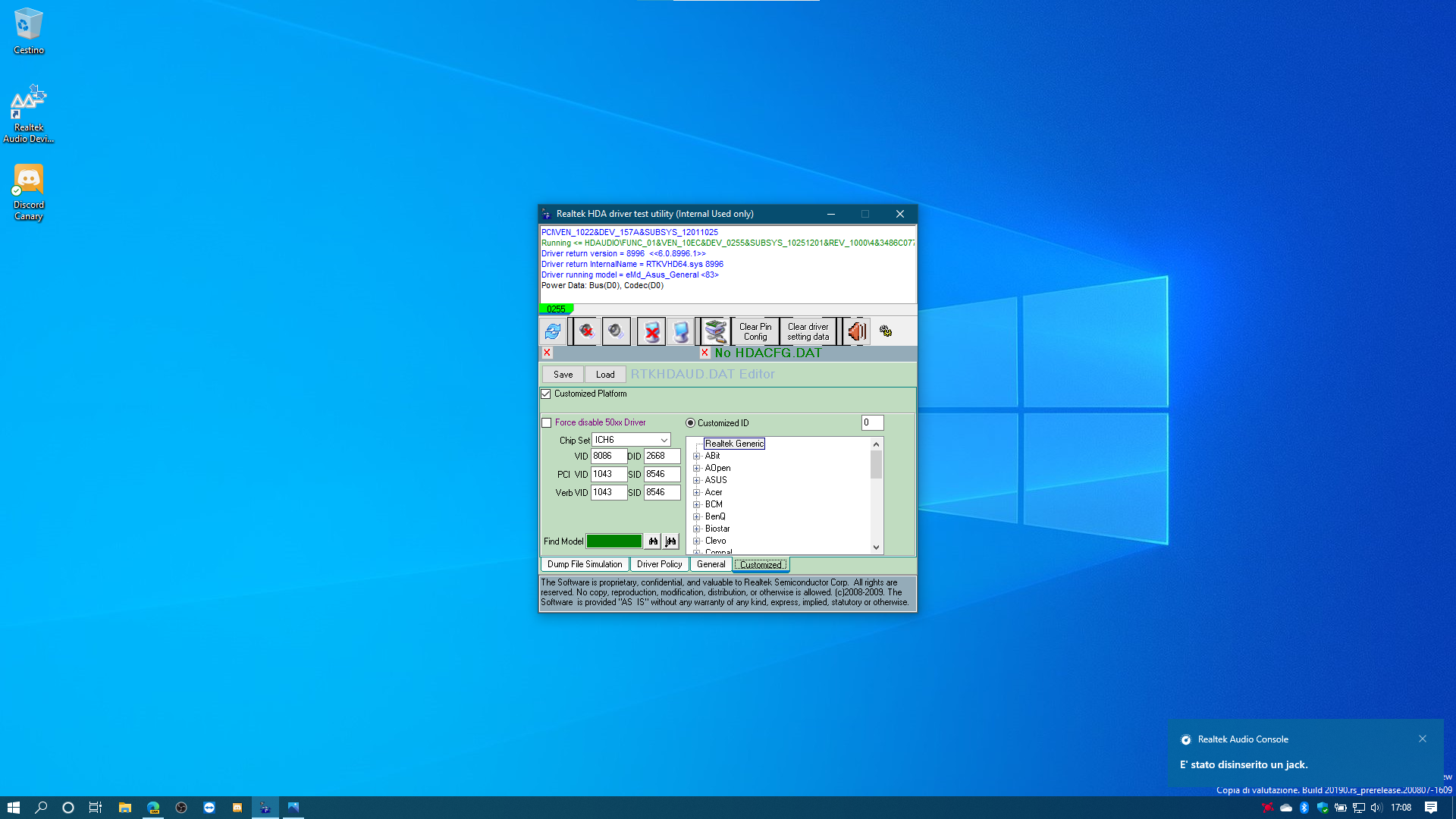
Task: Expand the Biostar tree node
Action: coord(697,529)
